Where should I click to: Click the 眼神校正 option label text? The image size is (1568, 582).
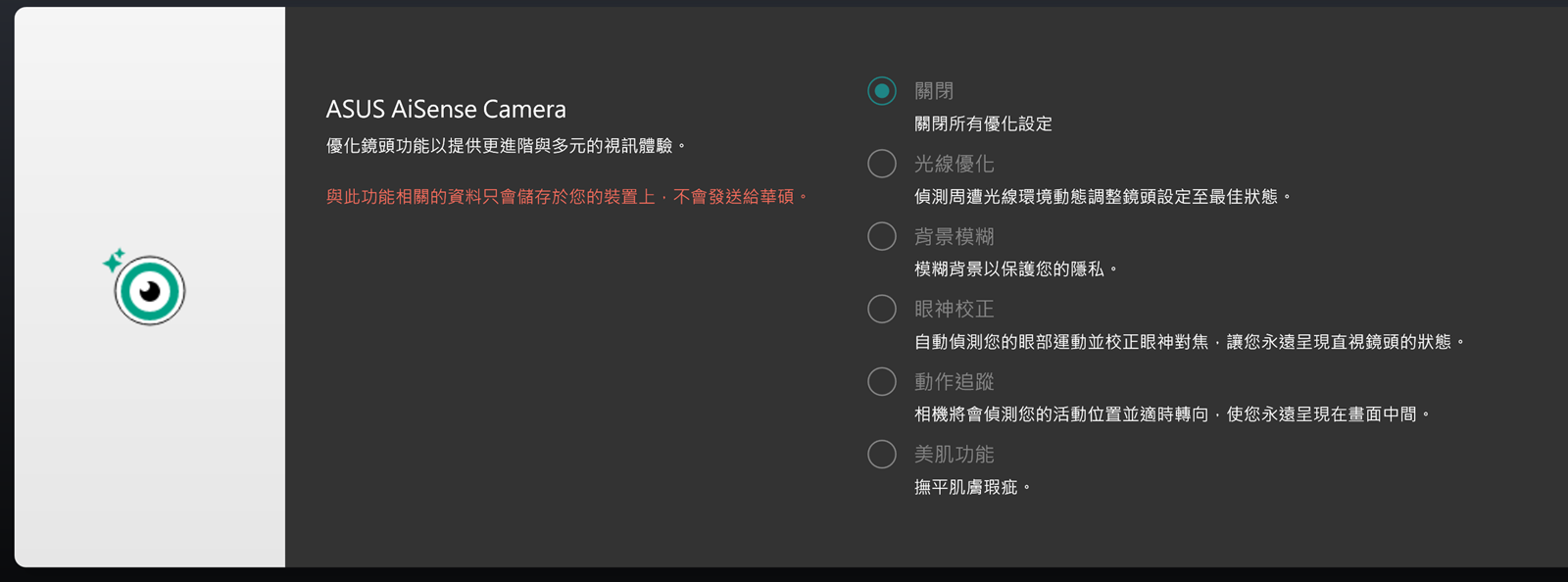click(954, 309)
